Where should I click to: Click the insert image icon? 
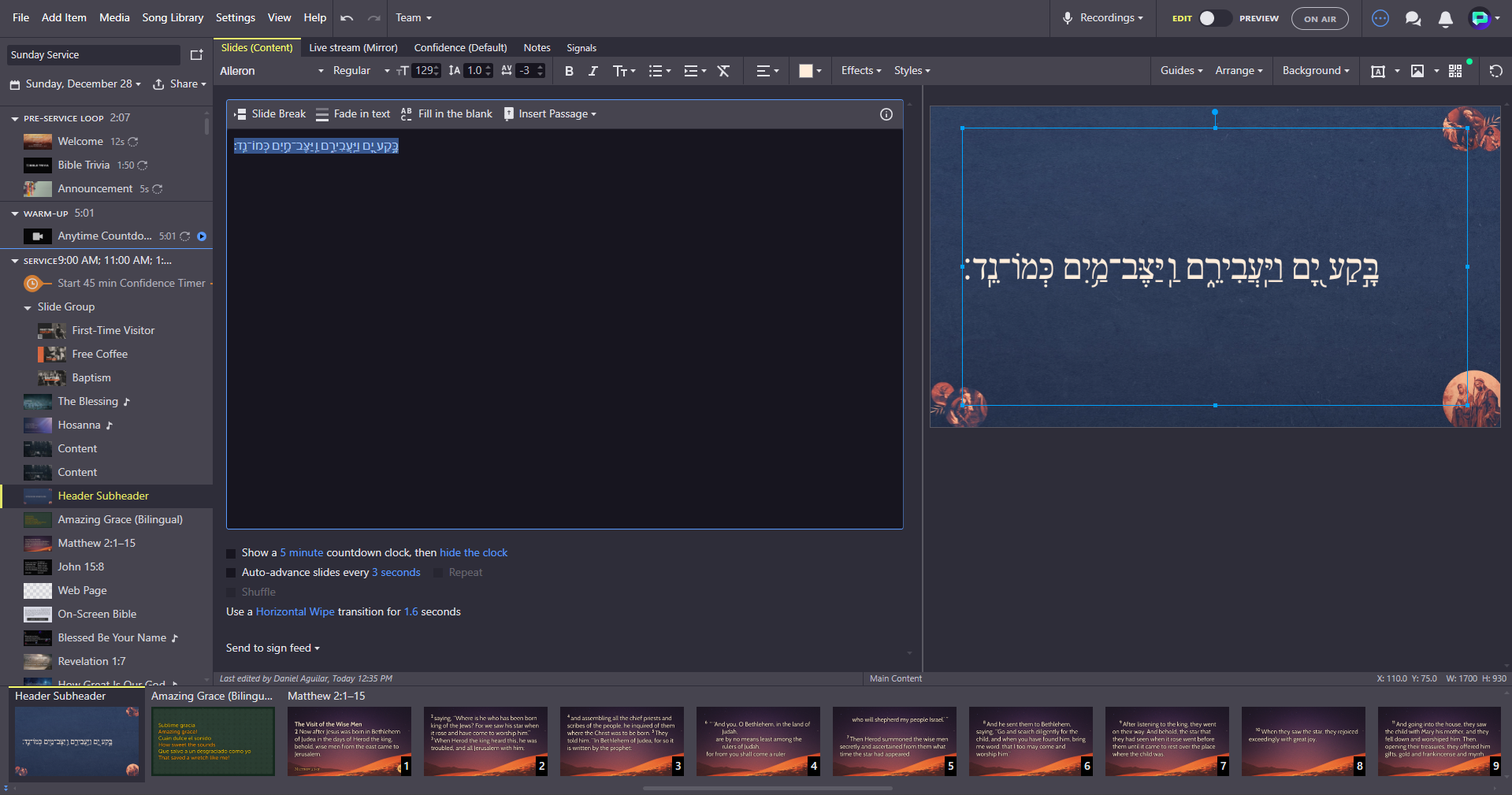[1417, 71]
